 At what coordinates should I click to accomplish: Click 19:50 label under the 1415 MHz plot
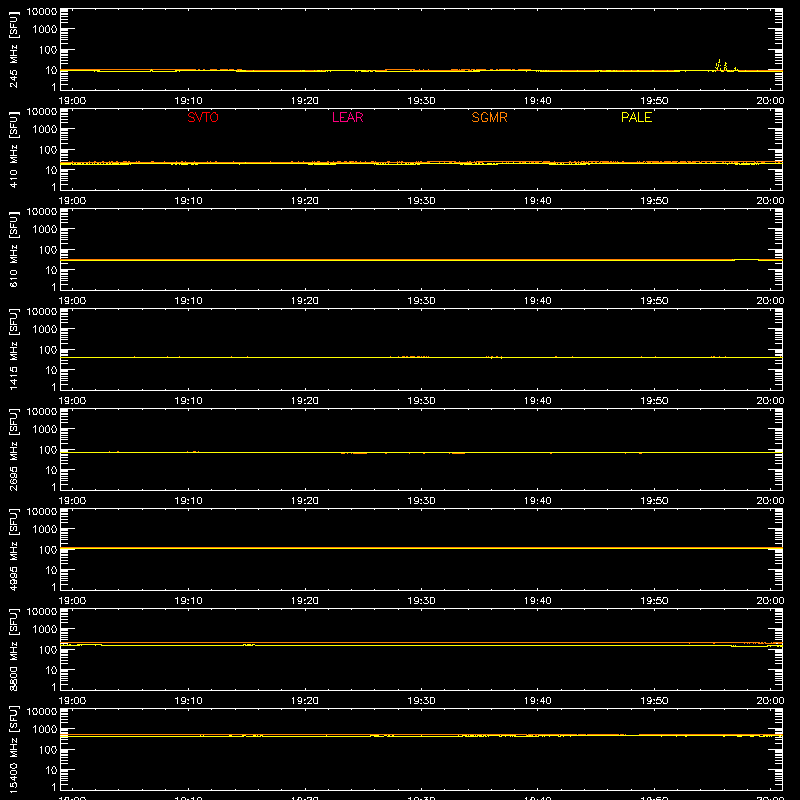pos(654,401)
